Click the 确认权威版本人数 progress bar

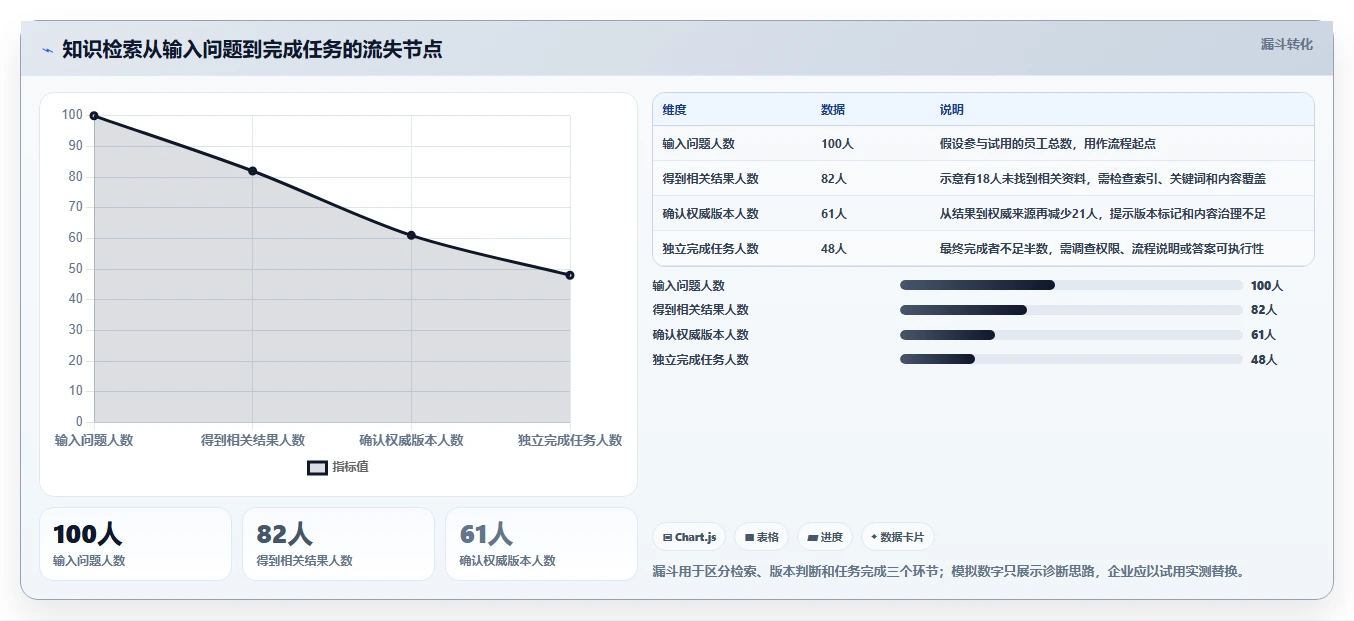[1071, 335]
